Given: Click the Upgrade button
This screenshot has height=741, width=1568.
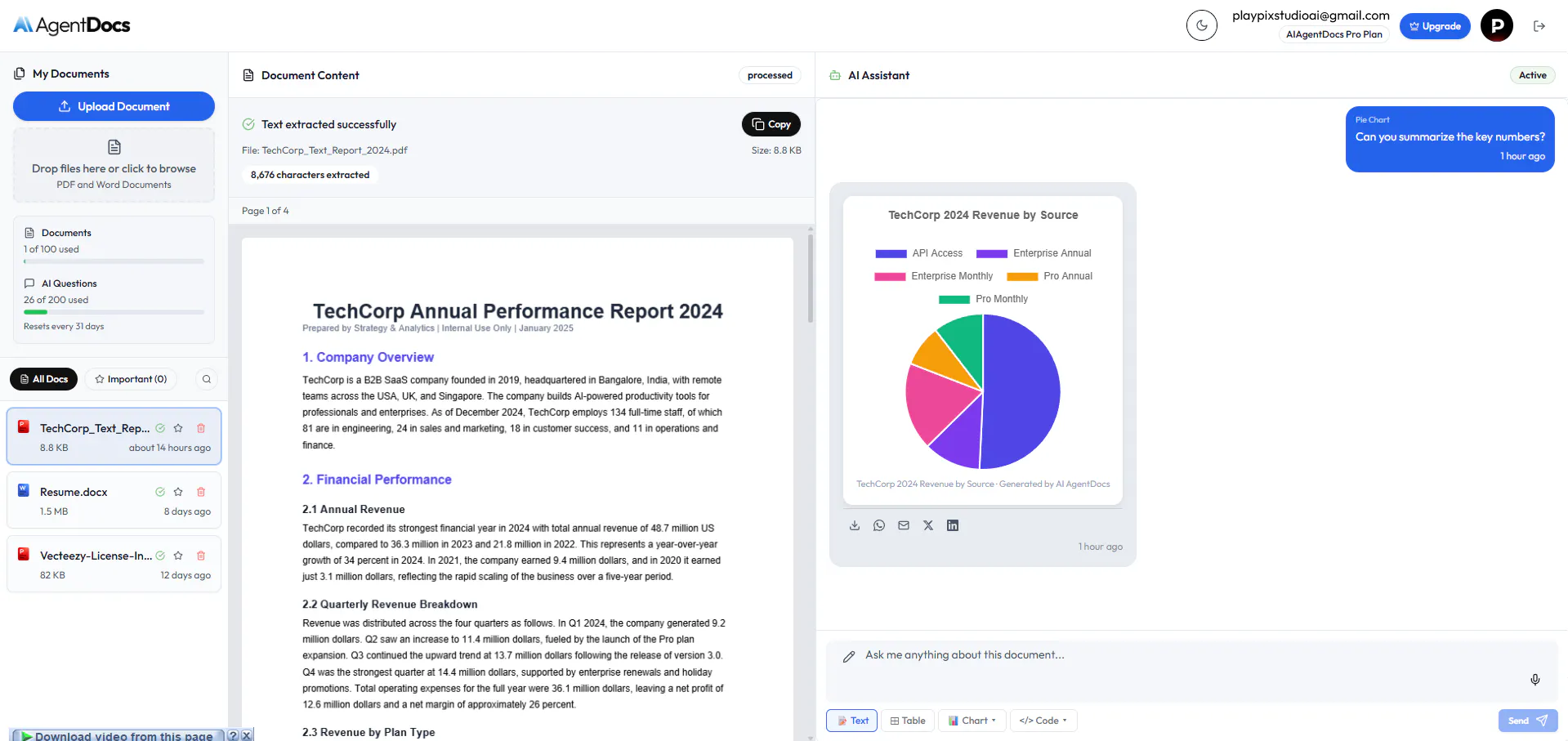Looking at the screenshot, I should click(1435, 26).
